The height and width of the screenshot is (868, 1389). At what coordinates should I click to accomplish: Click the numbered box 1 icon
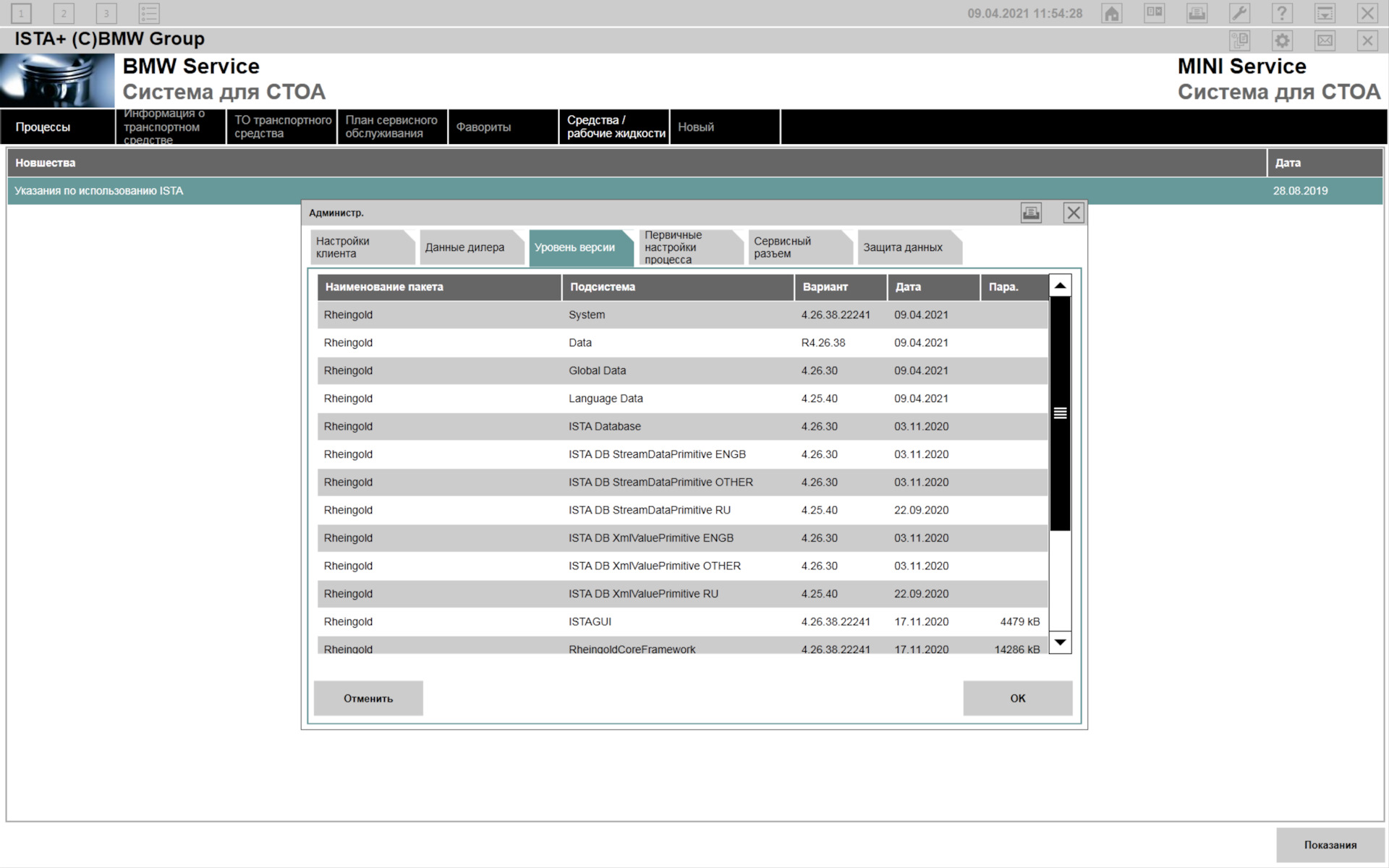[x=21, y=13]
